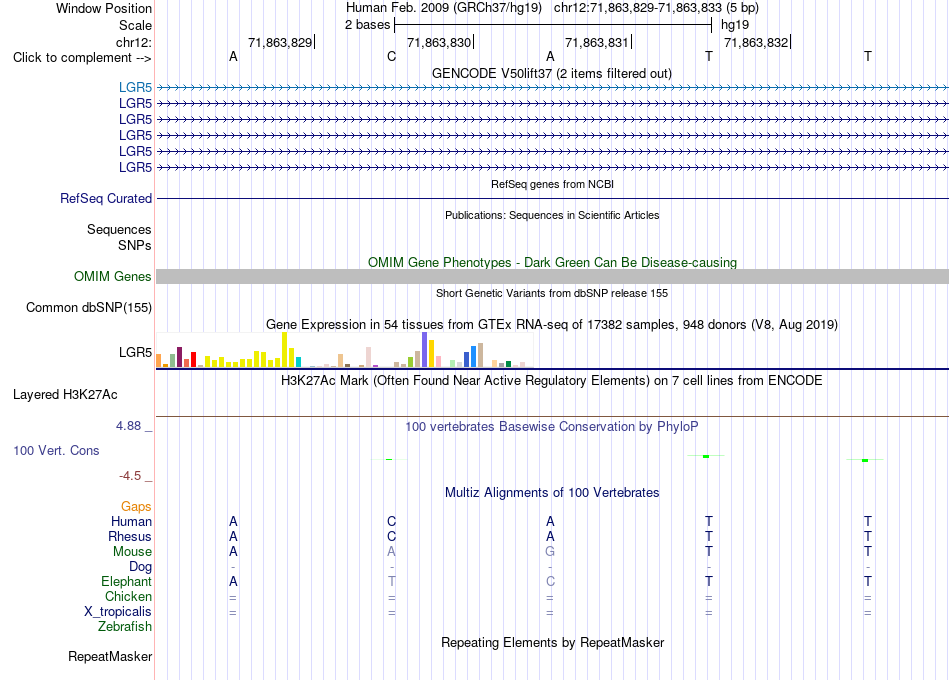
Task: Click the 'Click to complement -->' label
Action: click(x=82, y=58)
